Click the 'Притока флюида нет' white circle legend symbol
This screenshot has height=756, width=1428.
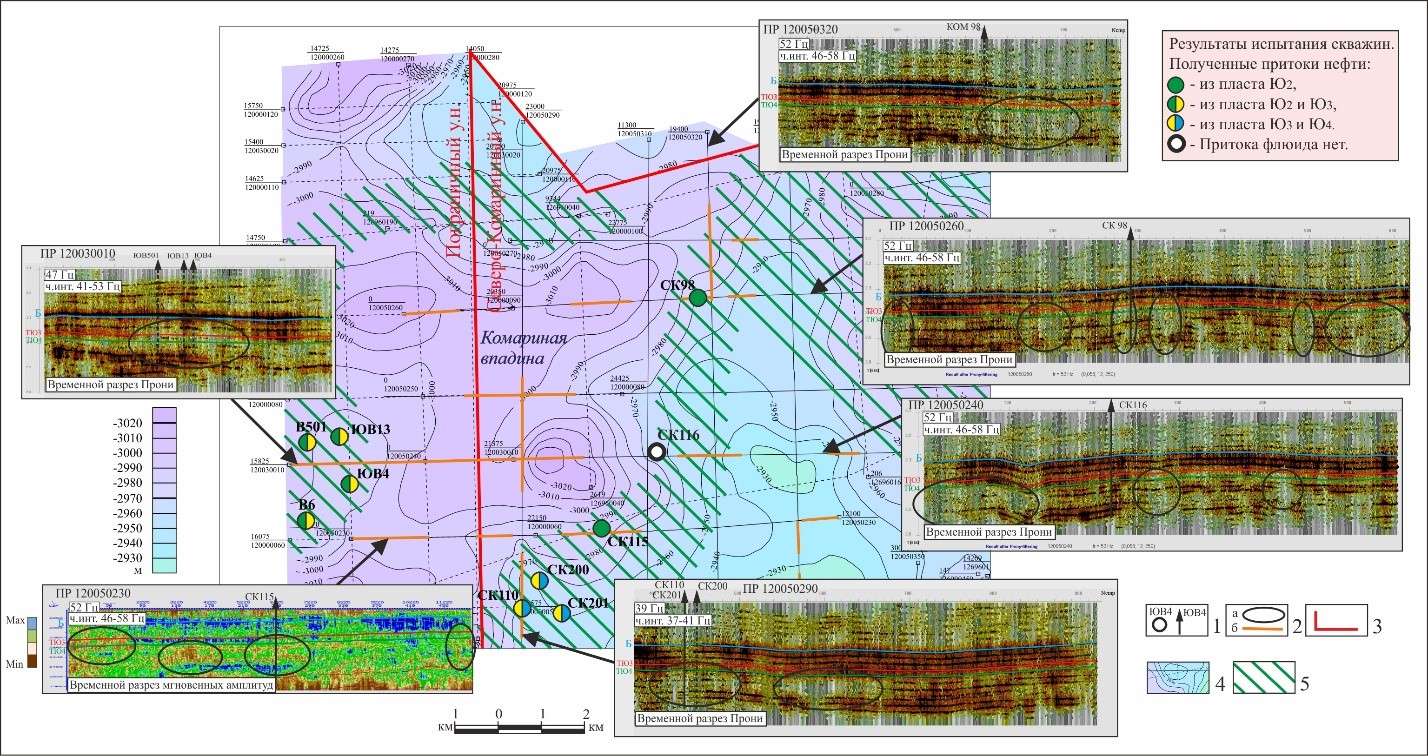tap(1175, 142)
